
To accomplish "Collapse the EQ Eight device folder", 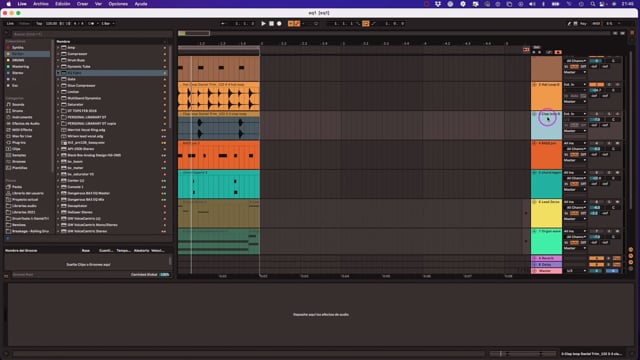I will click(x=58, y=73).
